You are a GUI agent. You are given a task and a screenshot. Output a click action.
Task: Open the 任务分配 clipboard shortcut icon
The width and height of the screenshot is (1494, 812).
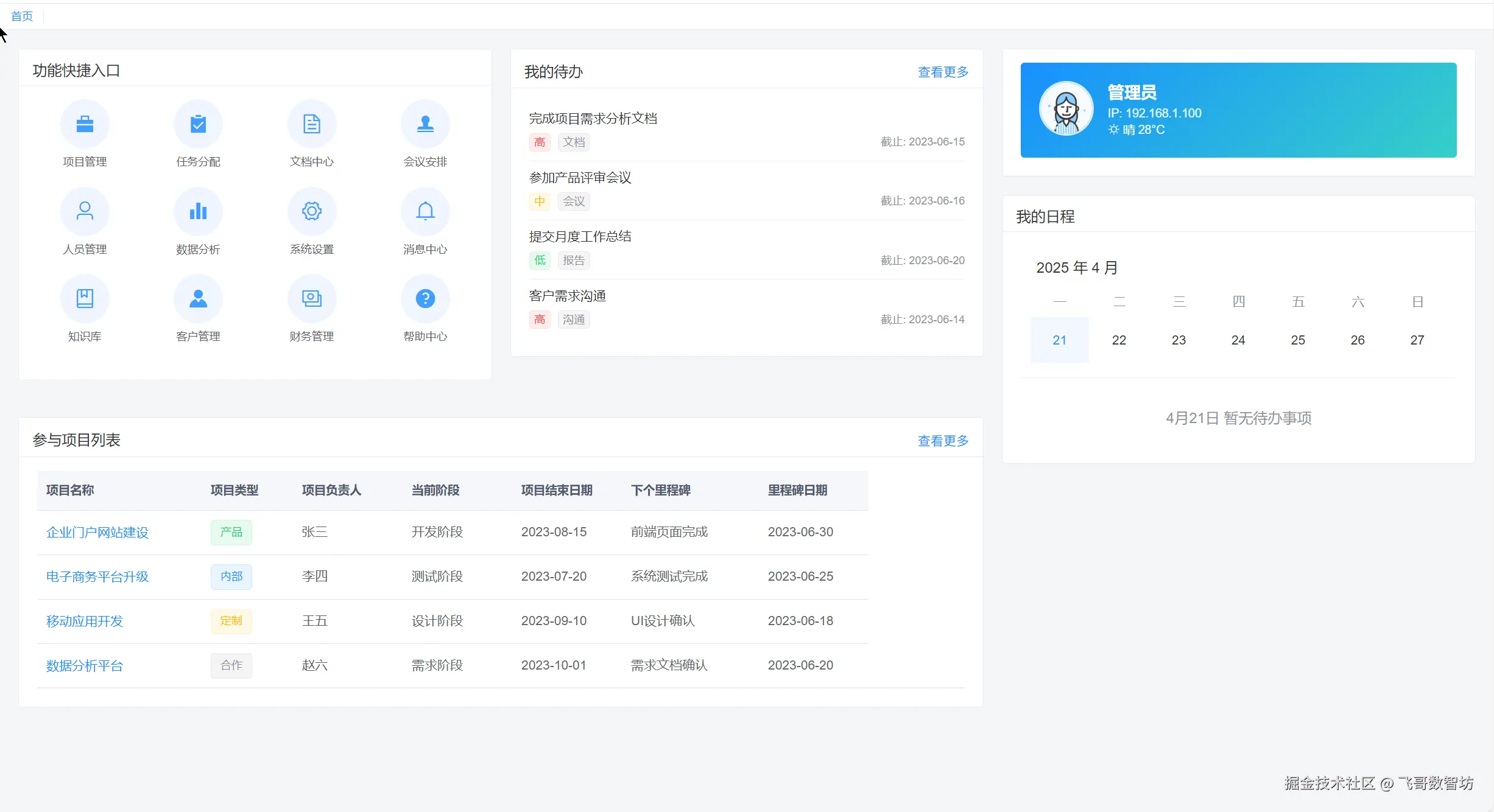pyautogui.click(x=198, y=124)
